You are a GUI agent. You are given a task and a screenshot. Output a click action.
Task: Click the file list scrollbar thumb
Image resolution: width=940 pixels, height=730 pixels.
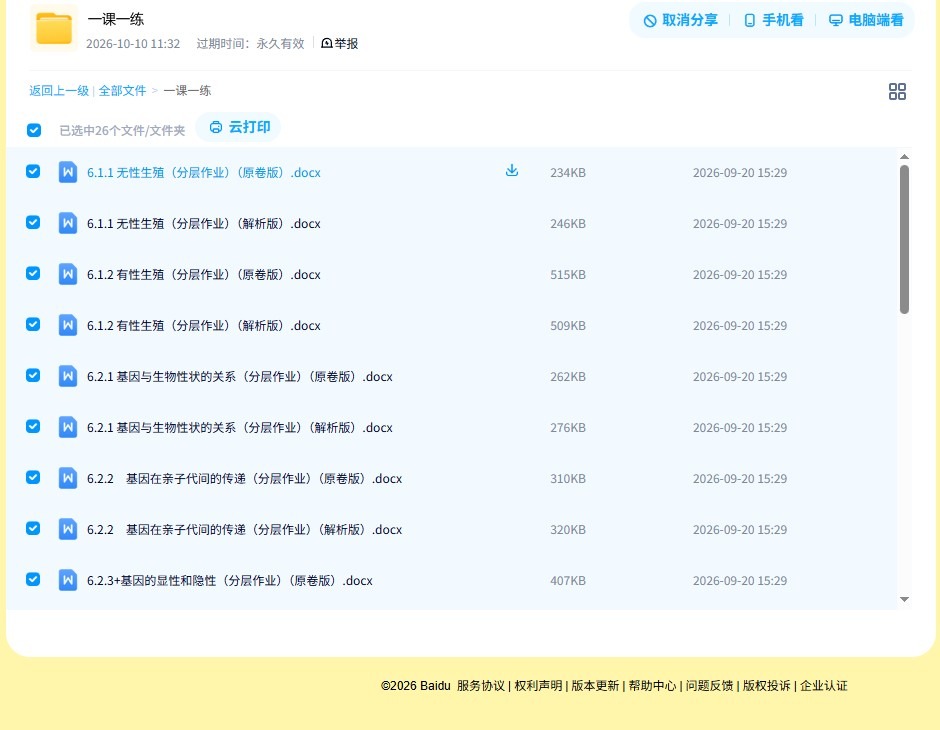pos(904,239)
